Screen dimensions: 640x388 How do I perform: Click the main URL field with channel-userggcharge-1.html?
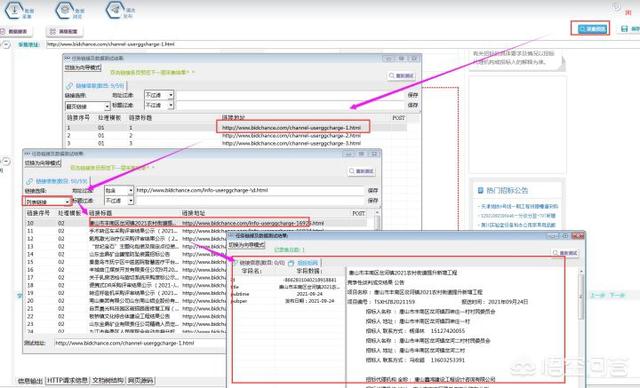click(x=343, y=44)
